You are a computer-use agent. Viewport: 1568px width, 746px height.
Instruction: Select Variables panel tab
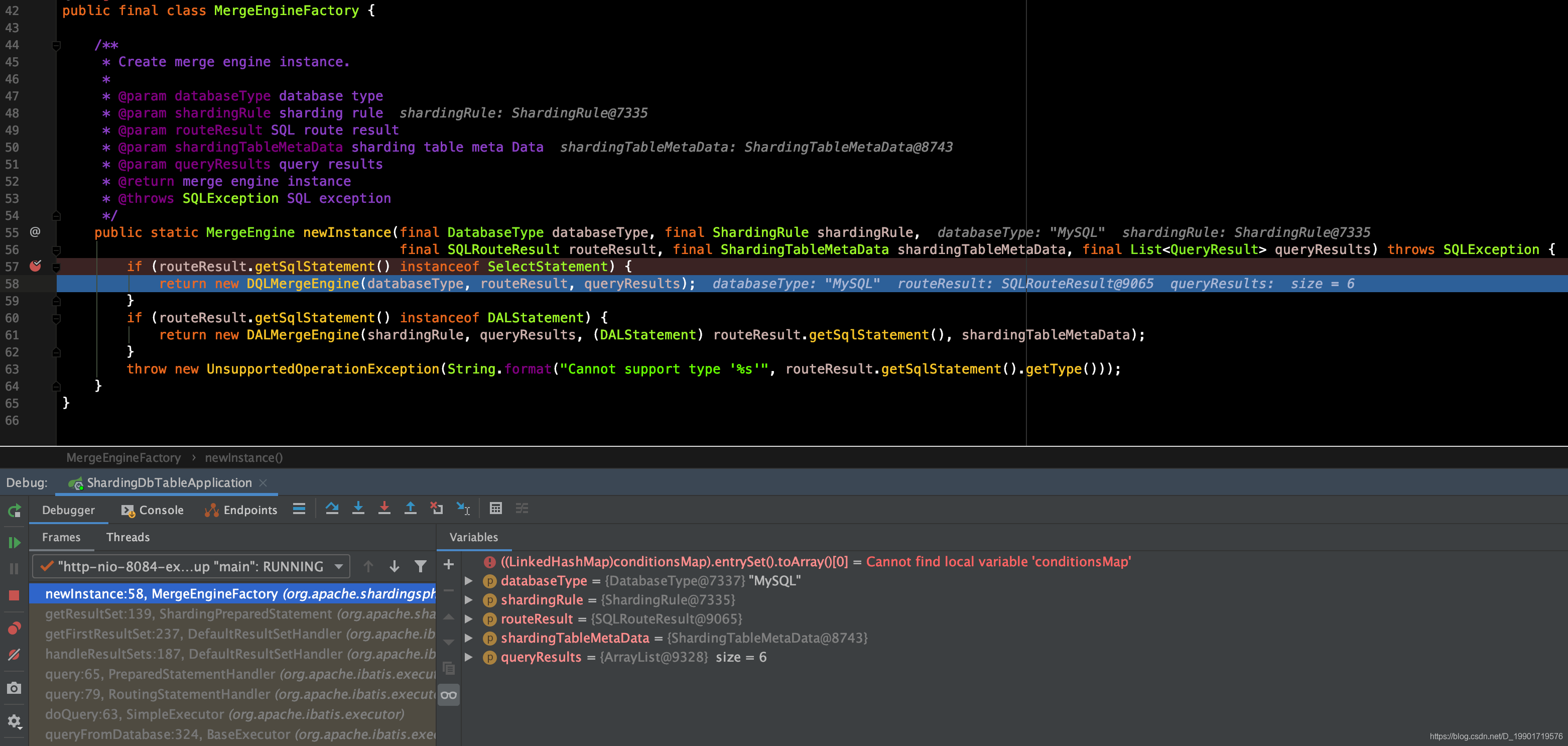(474, 537)
